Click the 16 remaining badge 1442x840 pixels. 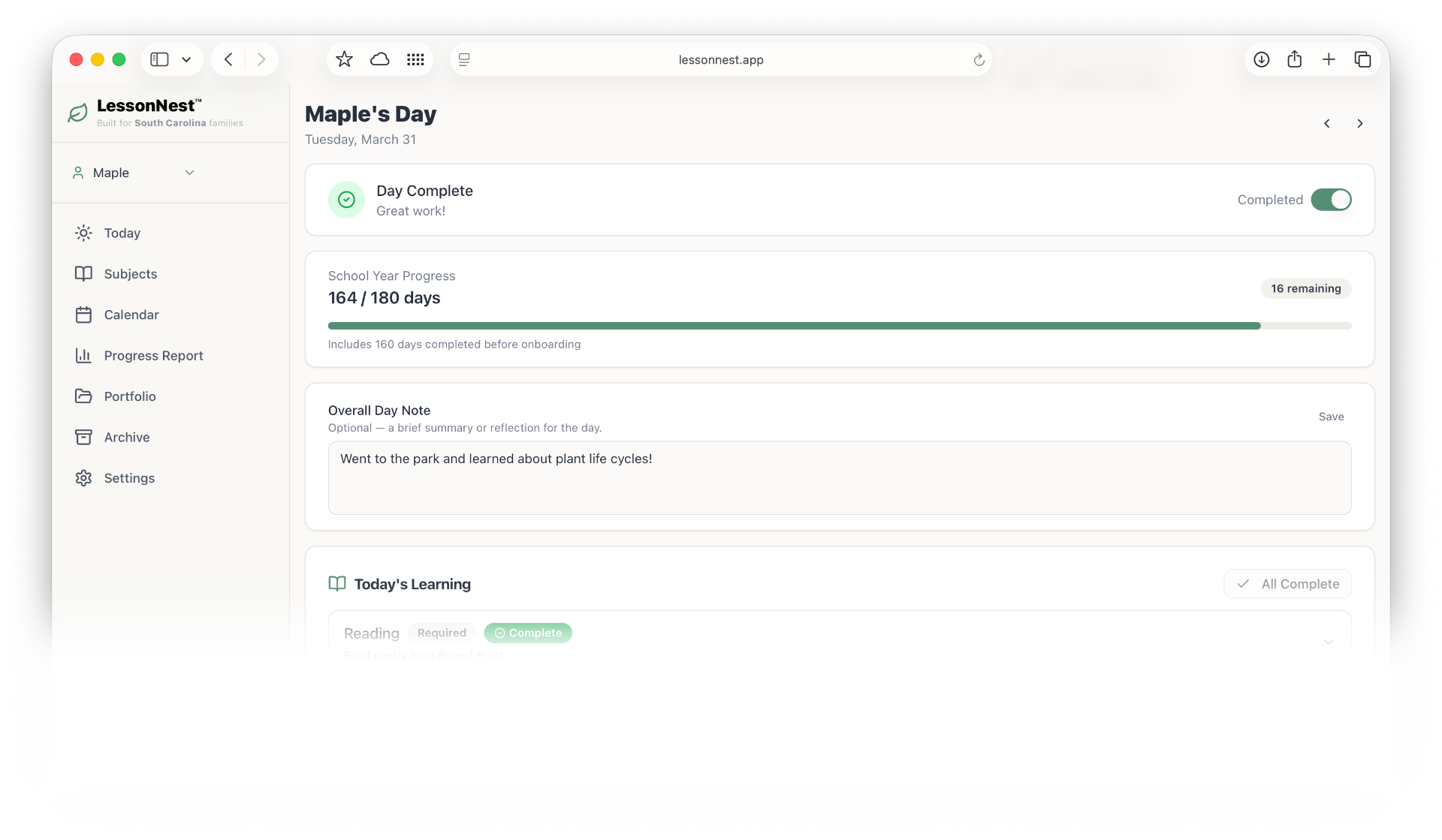coord(1306,288)
